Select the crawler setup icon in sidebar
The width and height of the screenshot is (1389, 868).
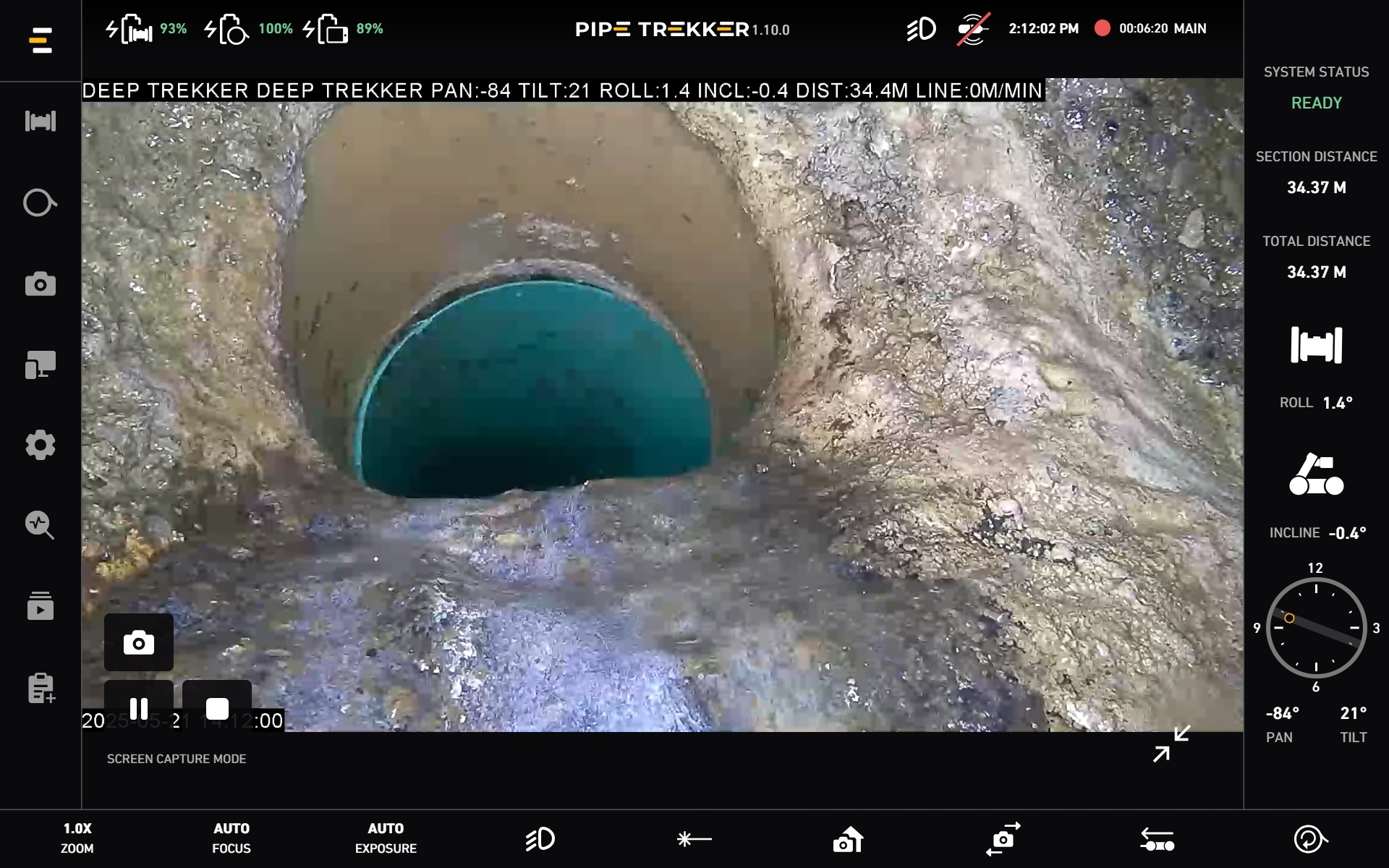click(x=41, y=121)
